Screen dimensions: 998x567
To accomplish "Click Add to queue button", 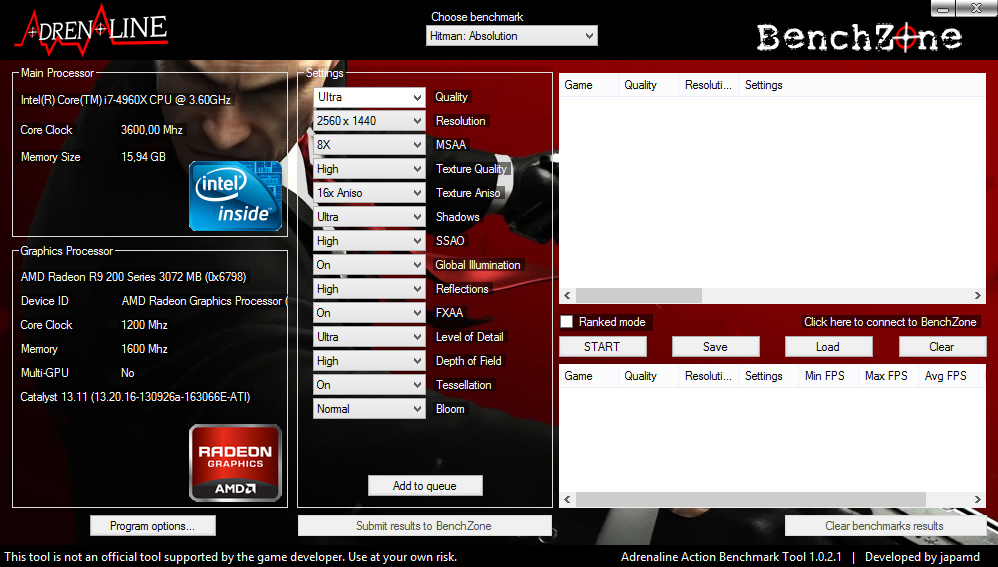I will coord(425,486).
